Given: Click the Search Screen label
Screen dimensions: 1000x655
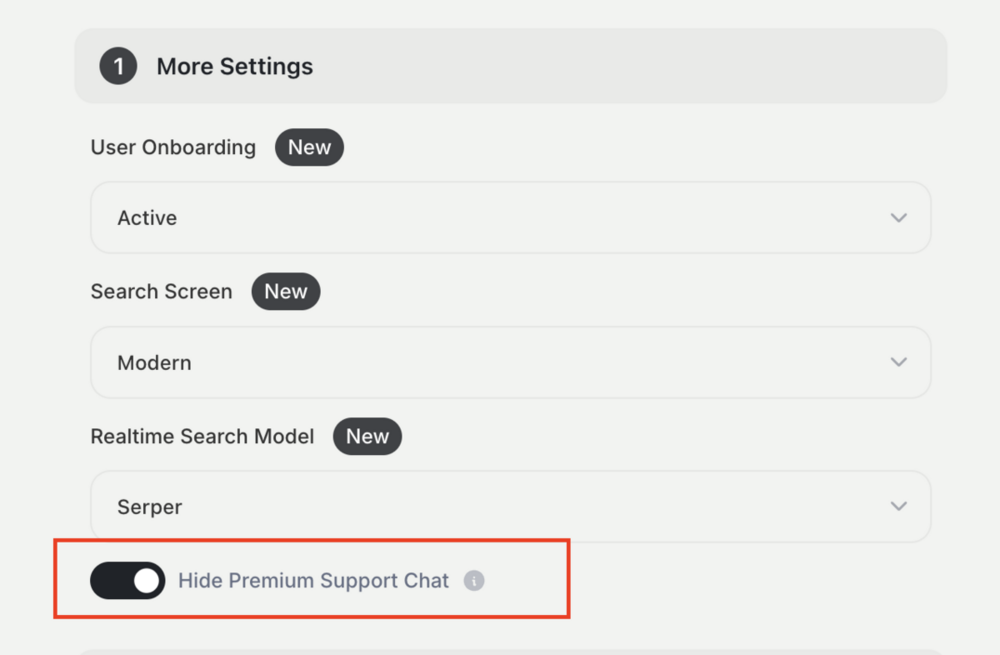Looking at the screenshot, I should [161, 292].
